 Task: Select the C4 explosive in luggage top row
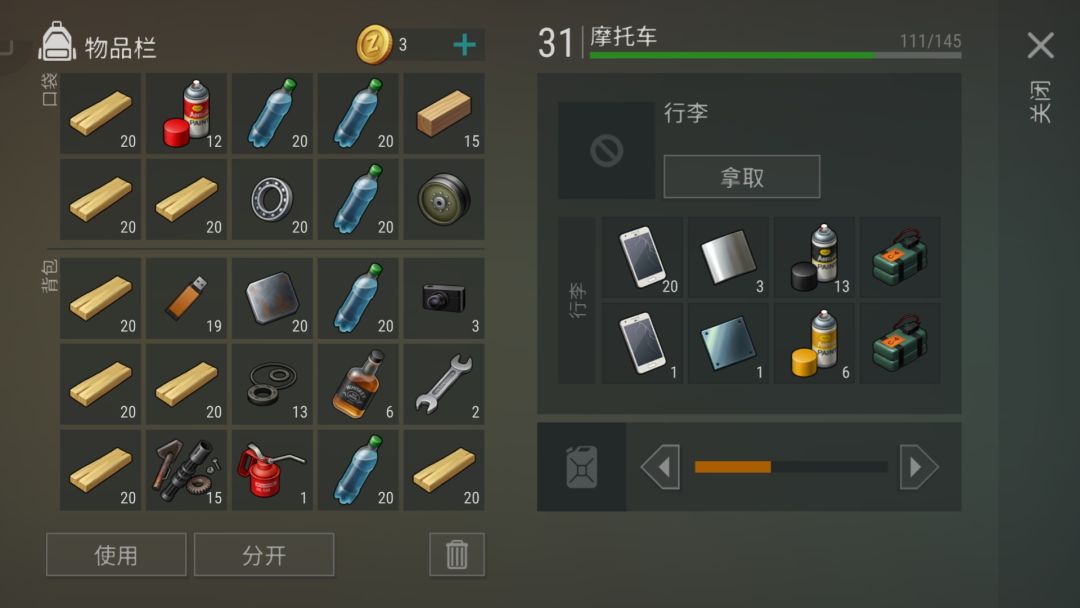tap(900, 258)
